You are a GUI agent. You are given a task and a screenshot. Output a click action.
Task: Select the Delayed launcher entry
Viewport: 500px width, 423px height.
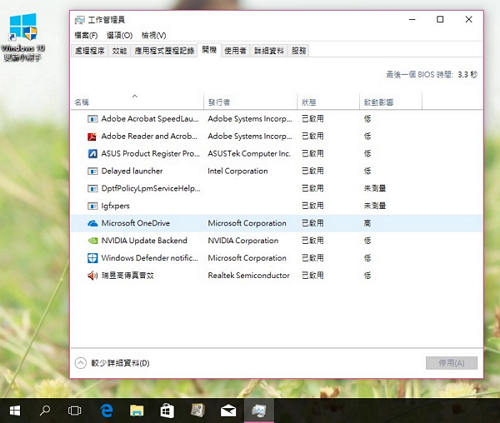(x=132, y=171)
